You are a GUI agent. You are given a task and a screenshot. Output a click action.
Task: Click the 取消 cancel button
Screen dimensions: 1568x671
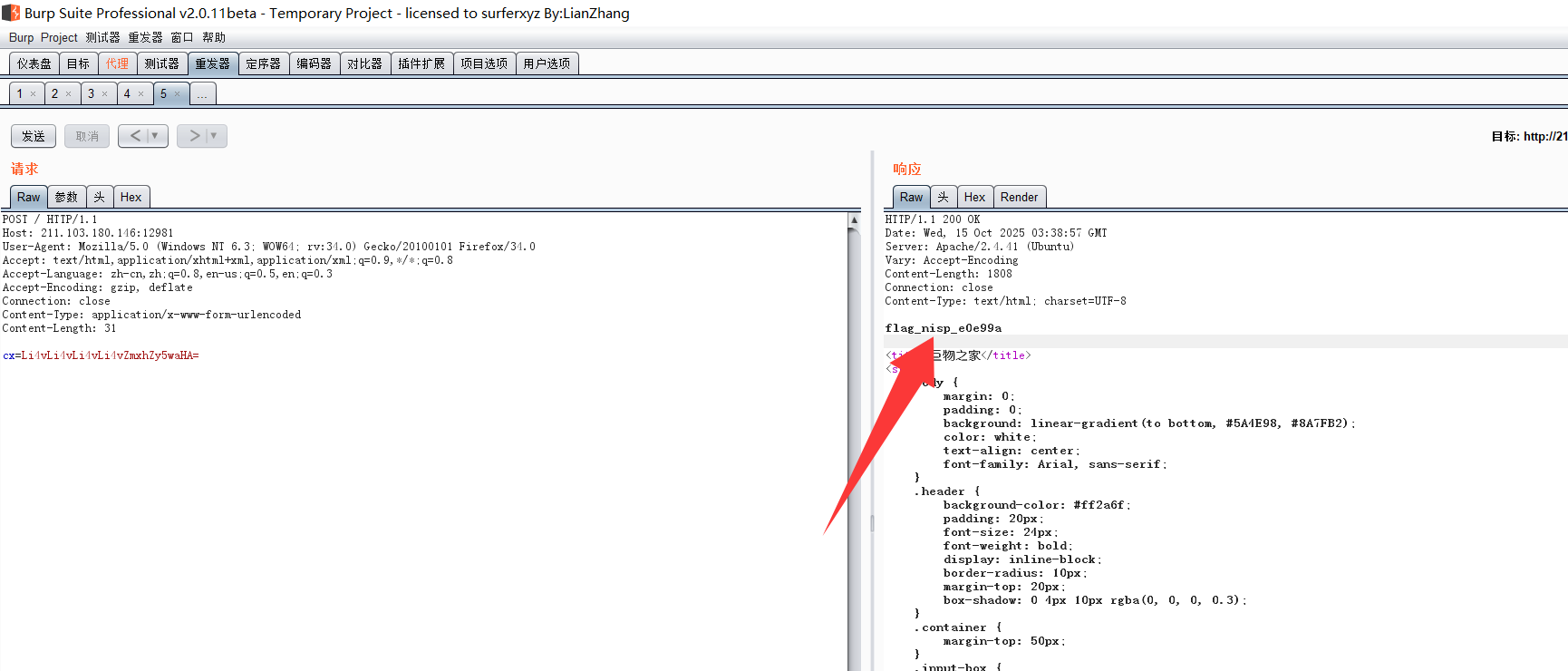(x=87, y=136)
